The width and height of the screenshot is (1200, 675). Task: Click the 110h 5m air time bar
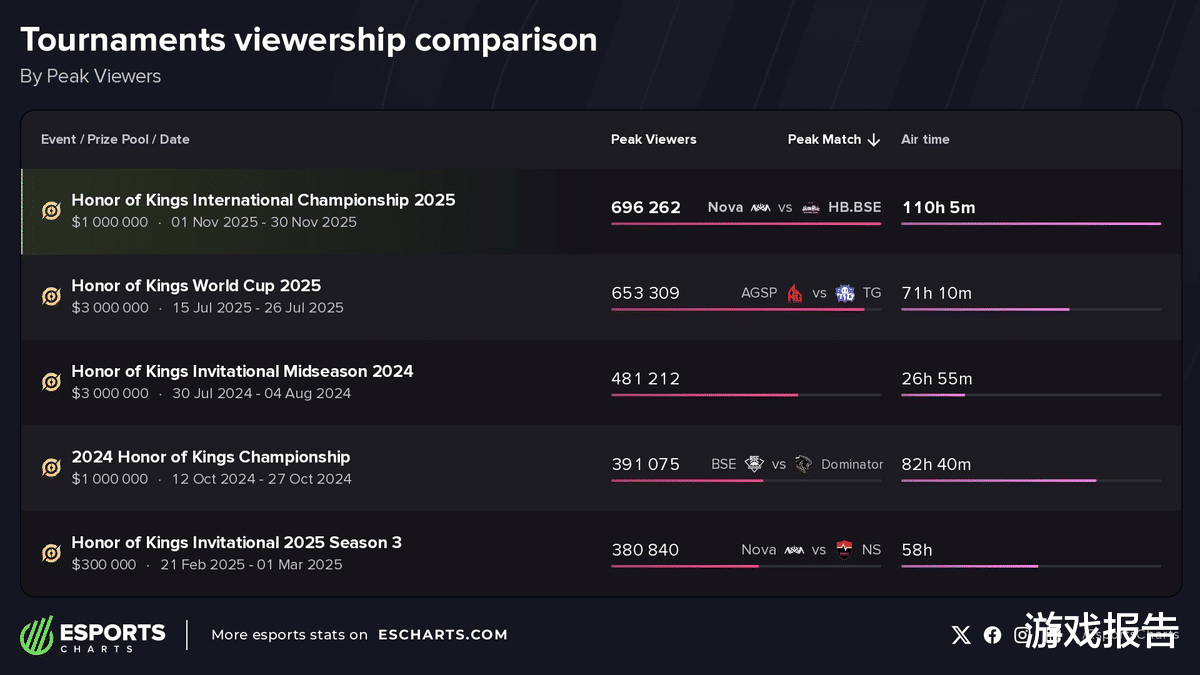pos(1031,224)
